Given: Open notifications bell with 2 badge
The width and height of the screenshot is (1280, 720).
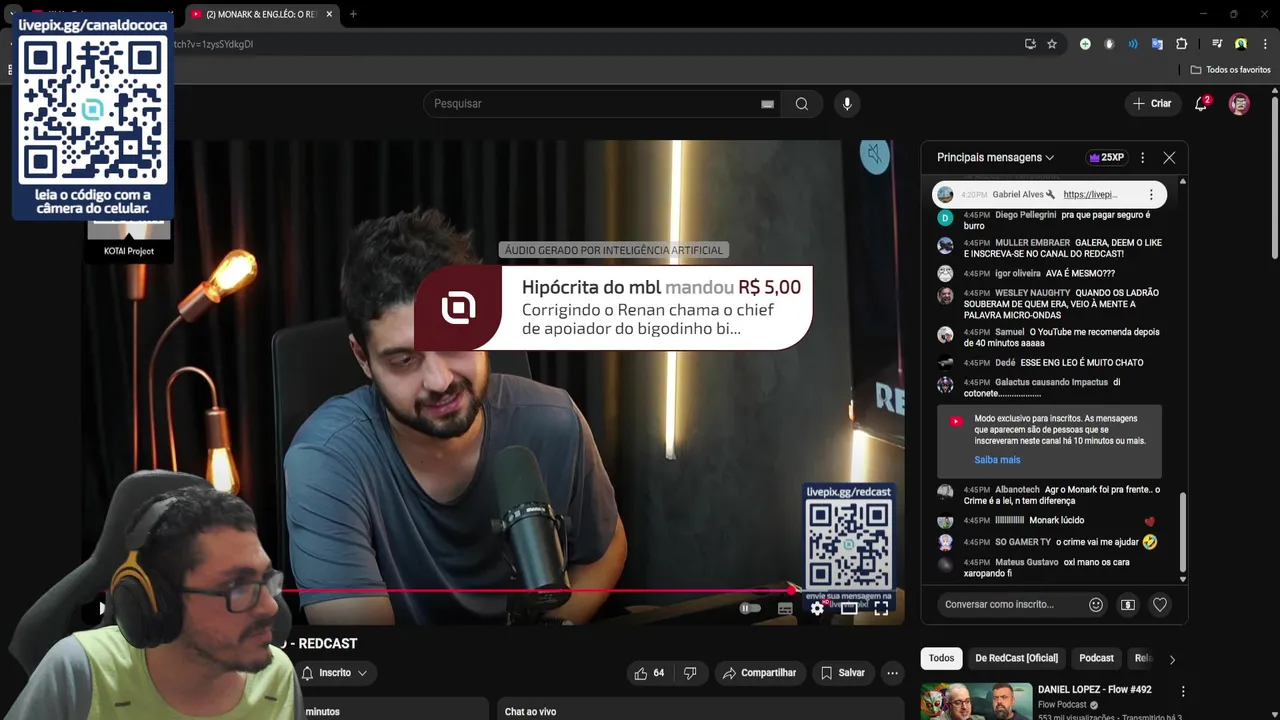Looking at the screenshot, I should [x=1201, y=104].
